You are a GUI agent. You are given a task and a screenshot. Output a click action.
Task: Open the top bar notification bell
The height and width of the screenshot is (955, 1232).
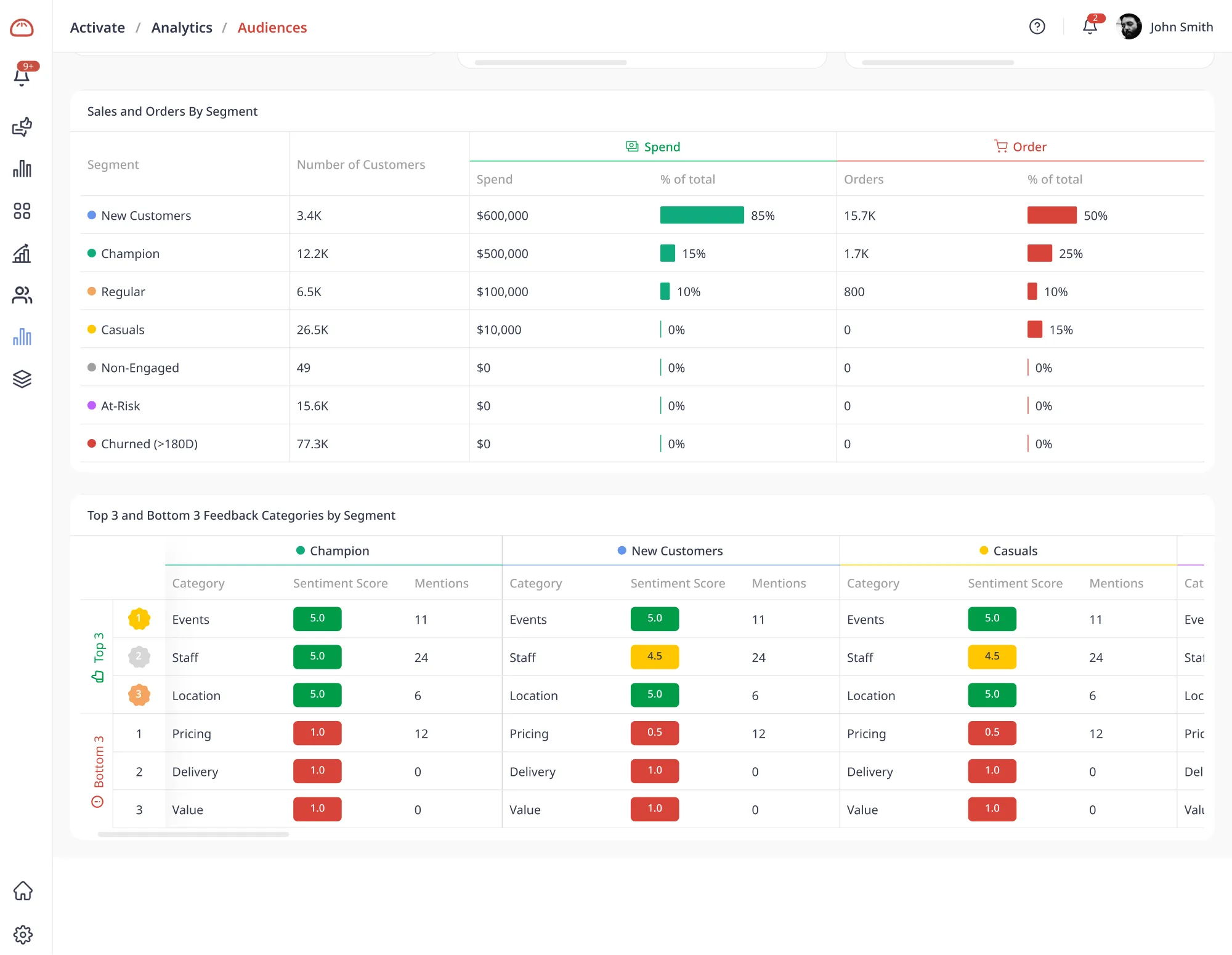(1090, 26)
